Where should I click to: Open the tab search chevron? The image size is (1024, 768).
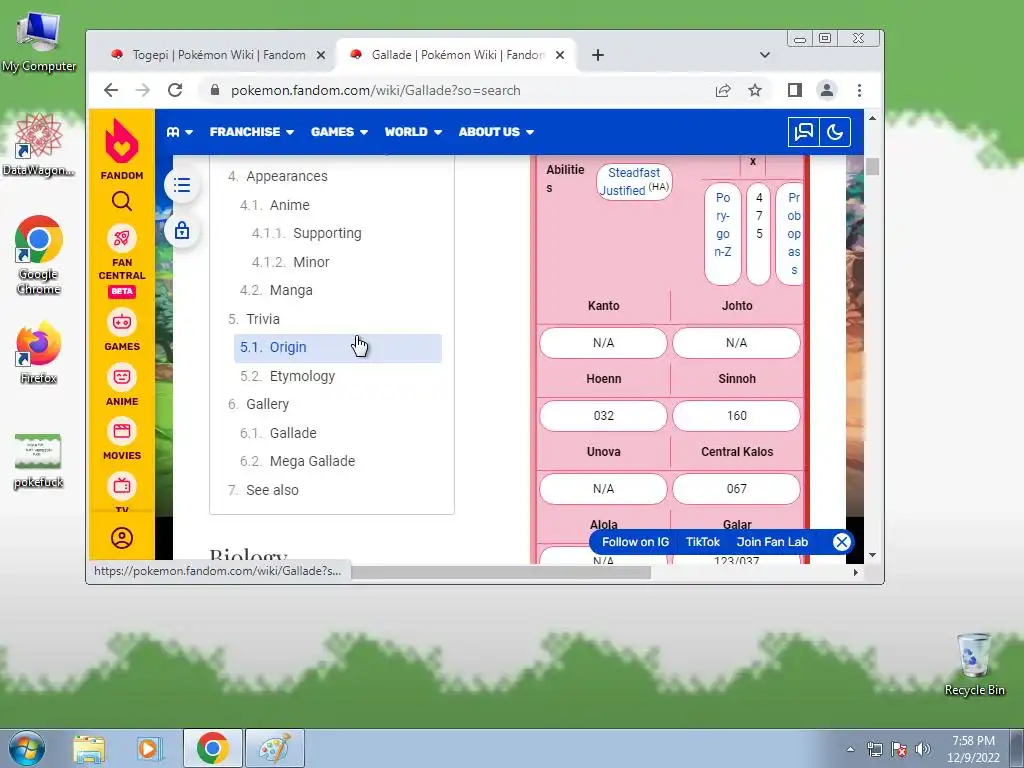(x=765, y=55)
